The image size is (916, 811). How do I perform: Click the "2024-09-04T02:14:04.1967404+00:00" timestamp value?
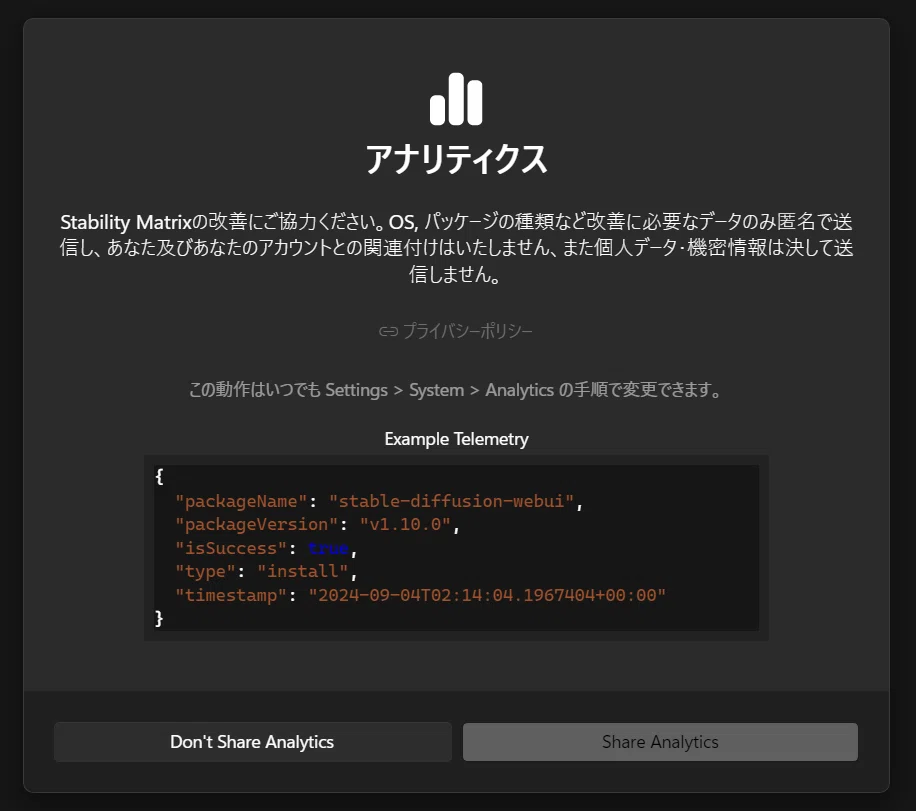click(487, 595)
